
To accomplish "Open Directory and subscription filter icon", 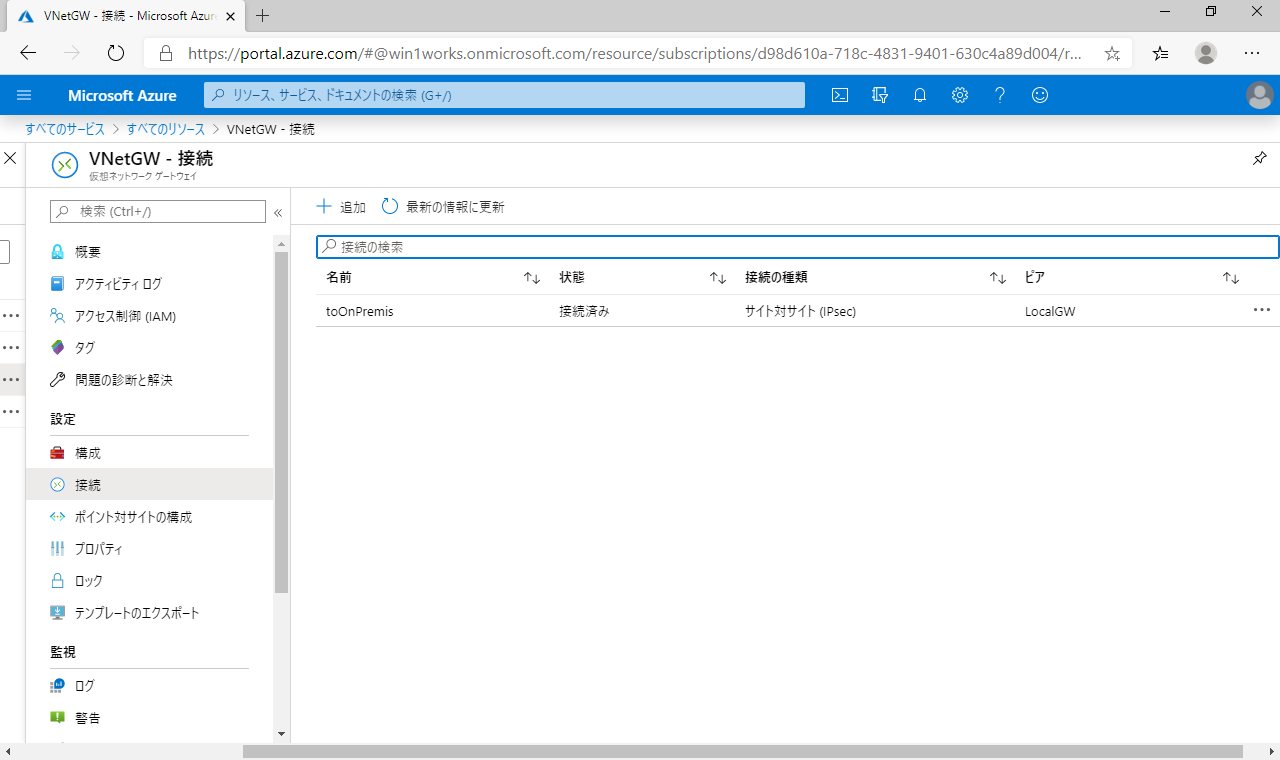I will click(880, 95).
